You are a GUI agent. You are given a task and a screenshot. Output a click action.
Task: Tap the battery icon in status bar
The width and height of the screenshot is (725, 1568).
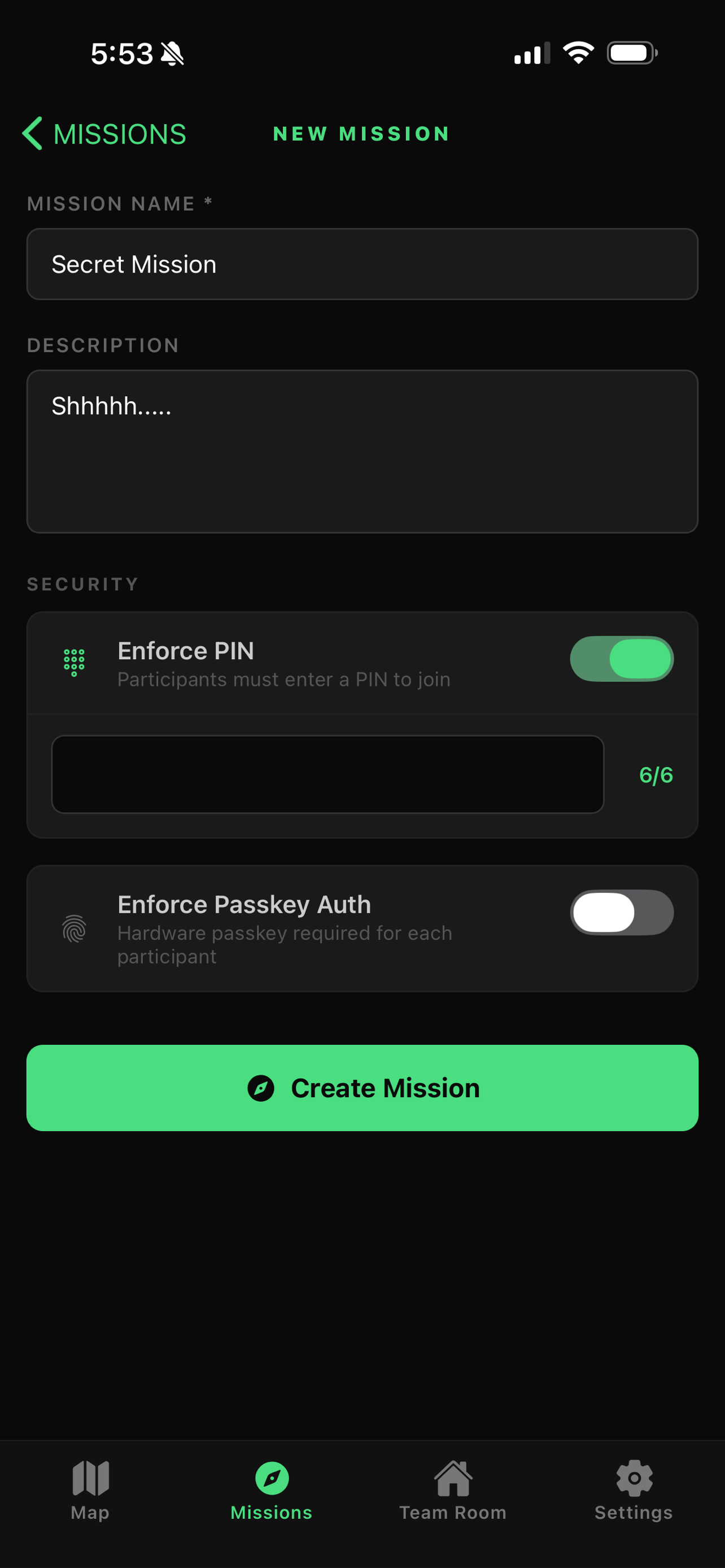[x=632, y=53]
